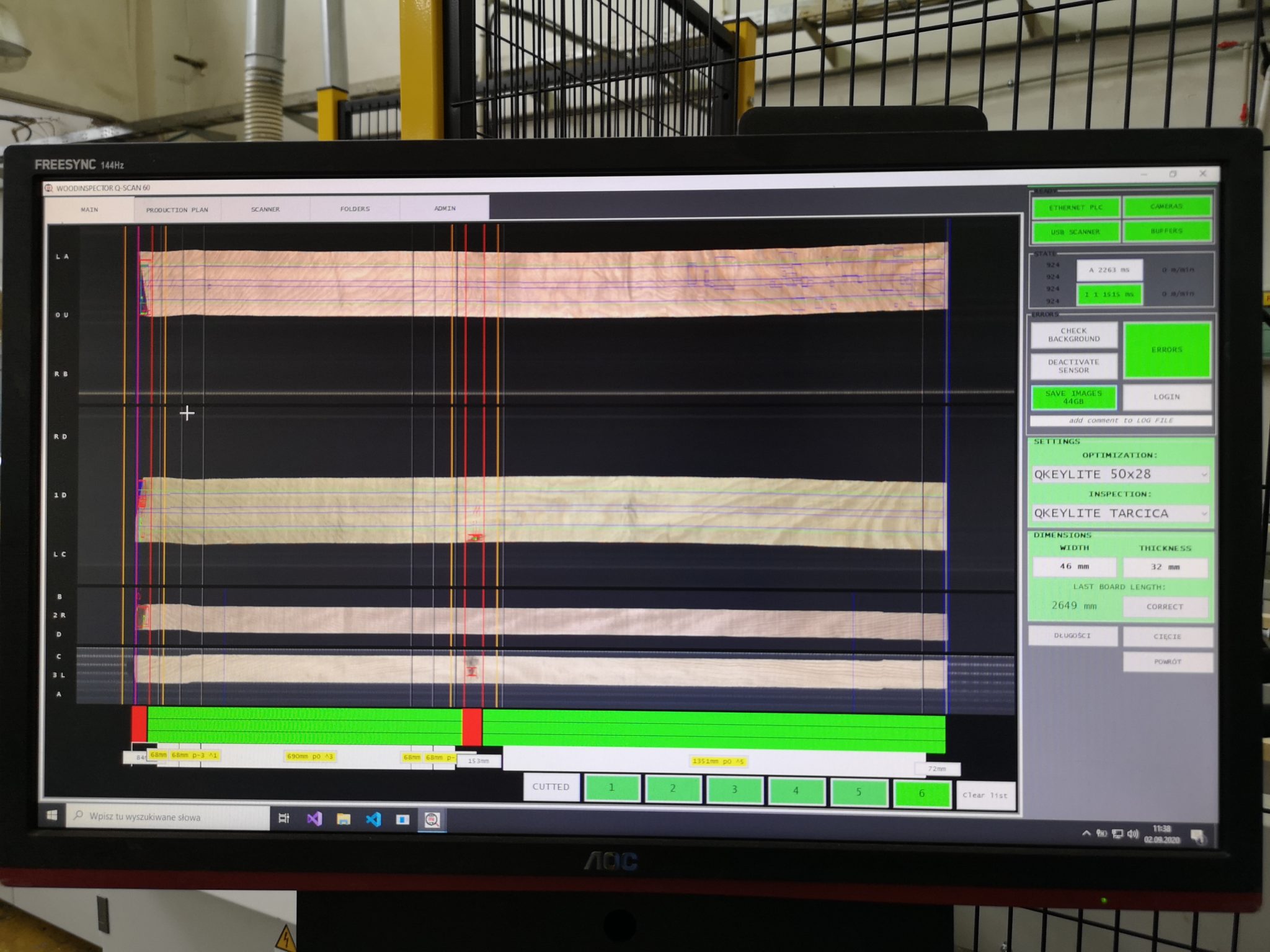This screenshot has height=952, width=1270.
Task: Switch to the MAIN tab
Action: (x=90, y=209)
